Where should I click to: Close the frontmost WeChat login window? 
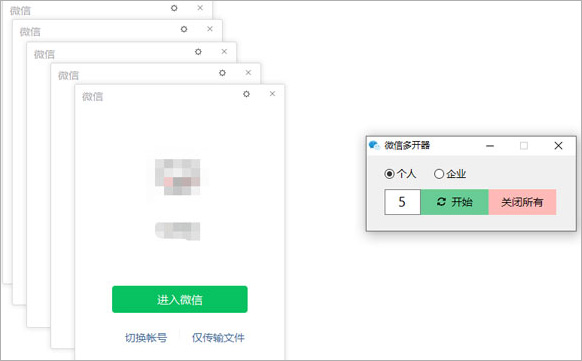[272, 93]
